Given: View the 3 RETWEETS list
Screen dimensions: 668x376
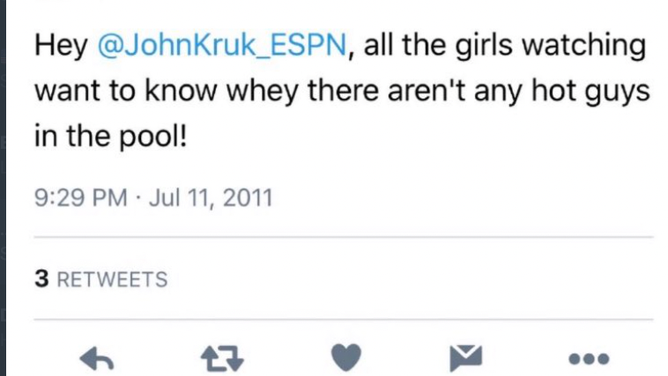Looking at the screenshot, I should (x=101, y=279).
